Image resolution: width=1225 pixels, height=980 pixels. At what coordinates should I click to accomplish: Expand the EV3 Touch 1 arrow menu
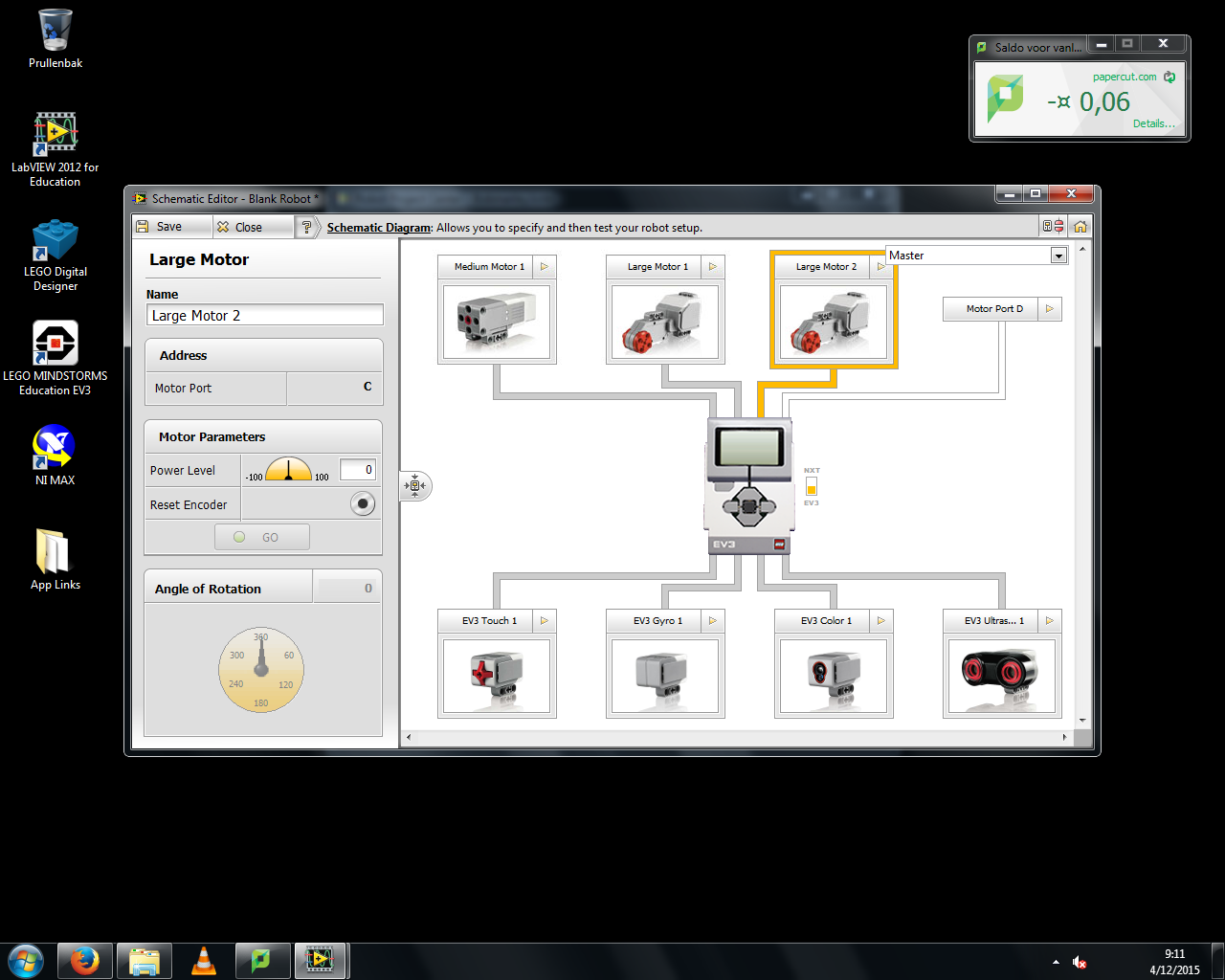tap(545, 621)
